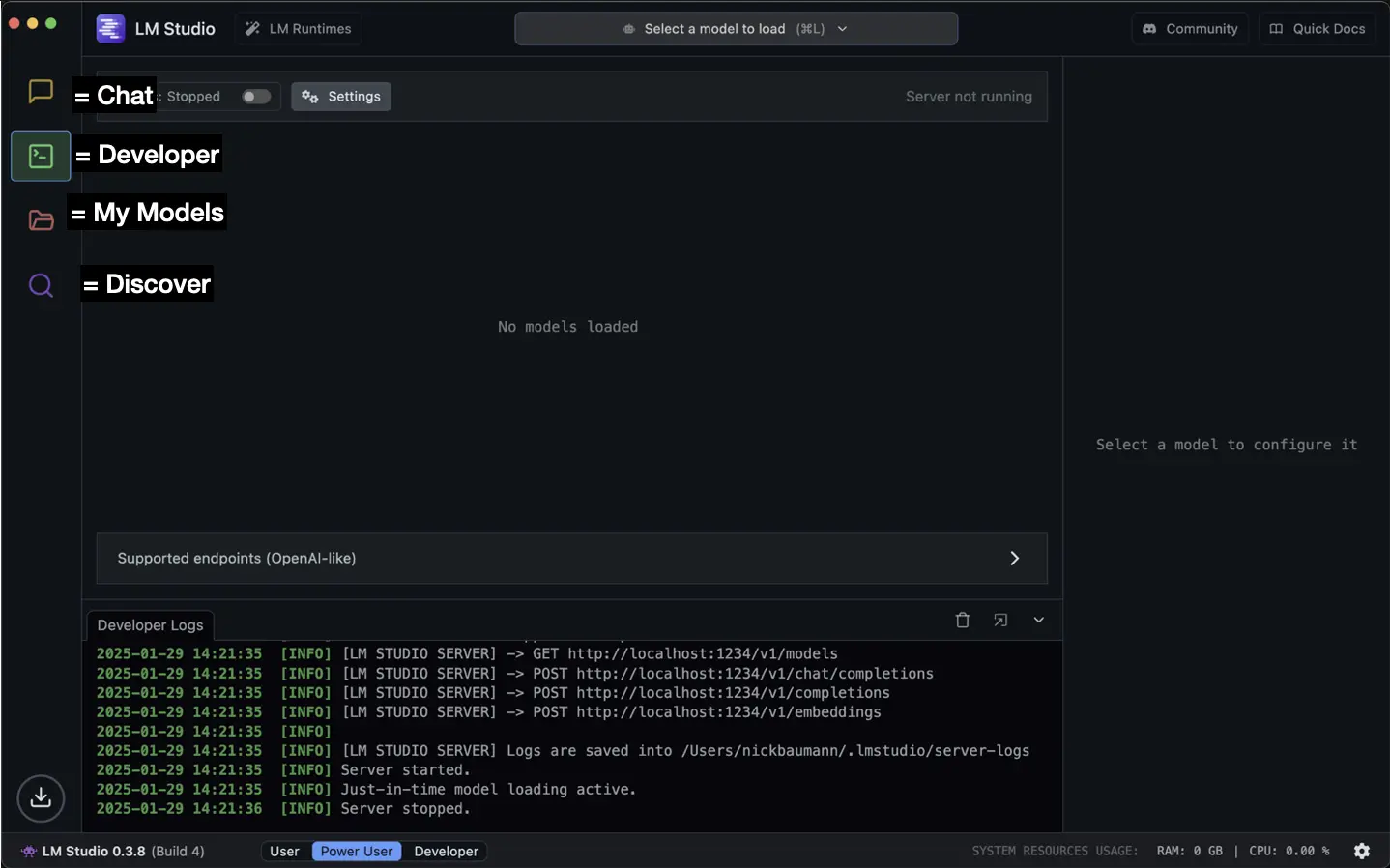Open the Select a model to load dropdown
This screenshot has width=1390, height=868.
736,29
